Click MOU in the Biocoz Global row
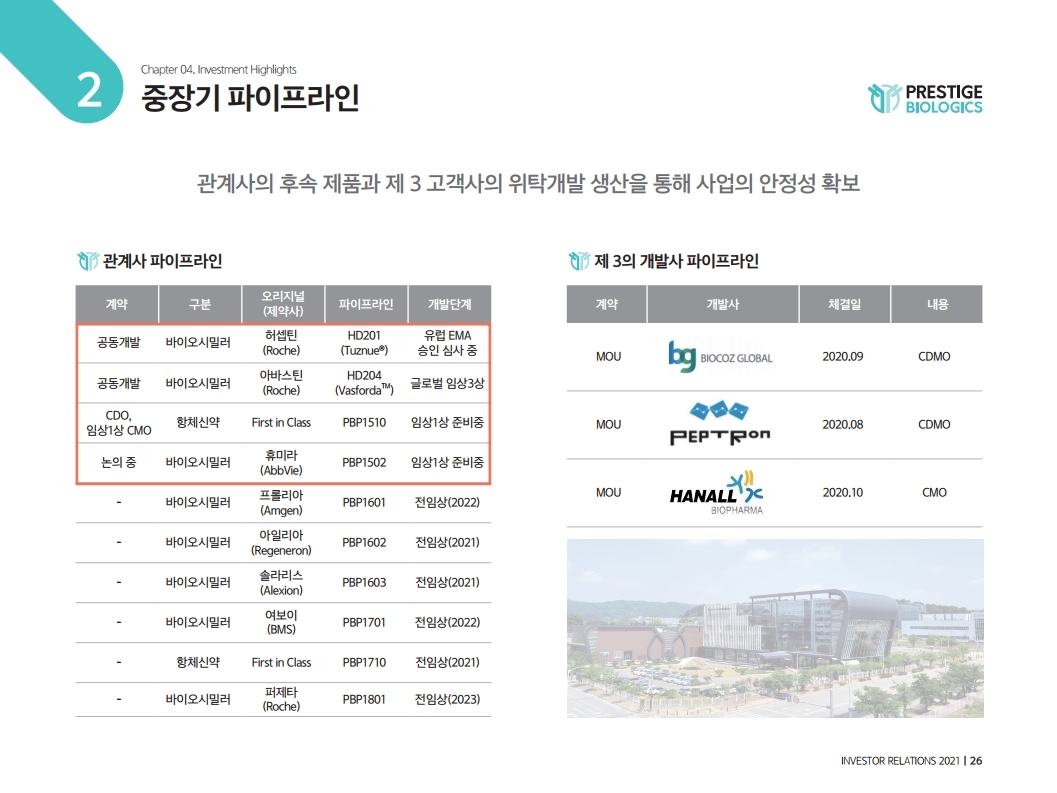This screenshot has height=793, width=1057. click(x=608, y=357)
